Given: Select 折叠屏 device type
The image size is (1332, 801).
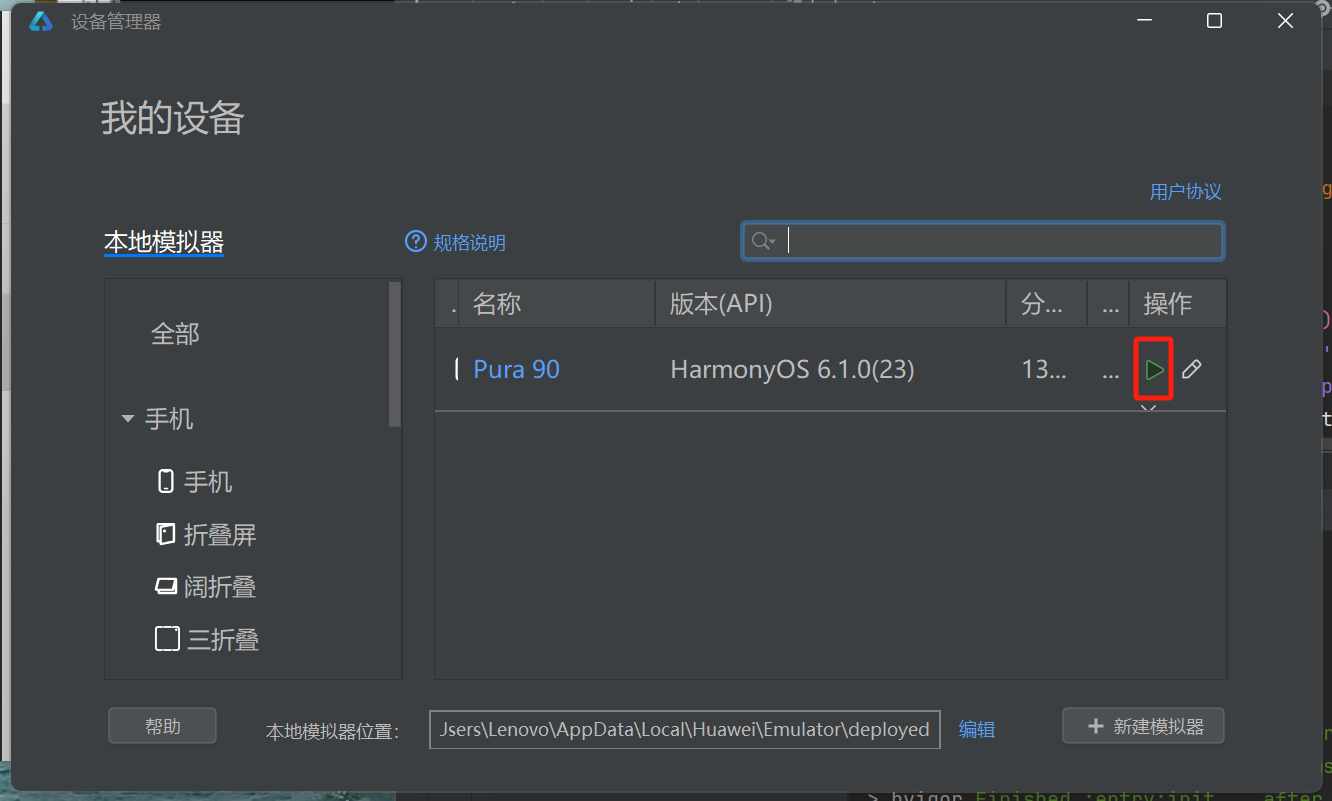Looking at the screenshot, I should tap(220, 534).
